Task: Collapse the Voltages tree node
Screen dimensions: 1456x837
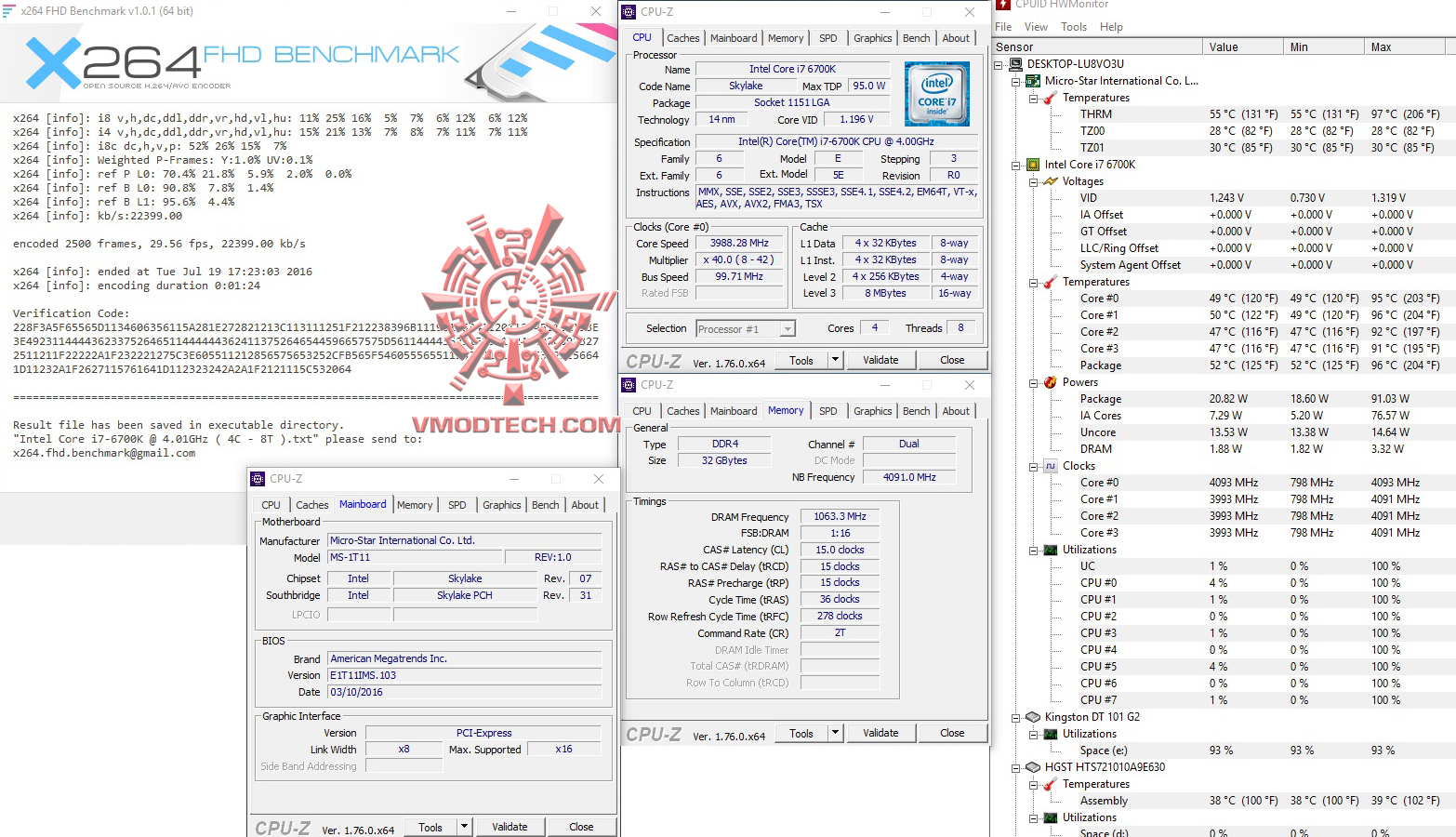Action: click(x=1034, y=180)
